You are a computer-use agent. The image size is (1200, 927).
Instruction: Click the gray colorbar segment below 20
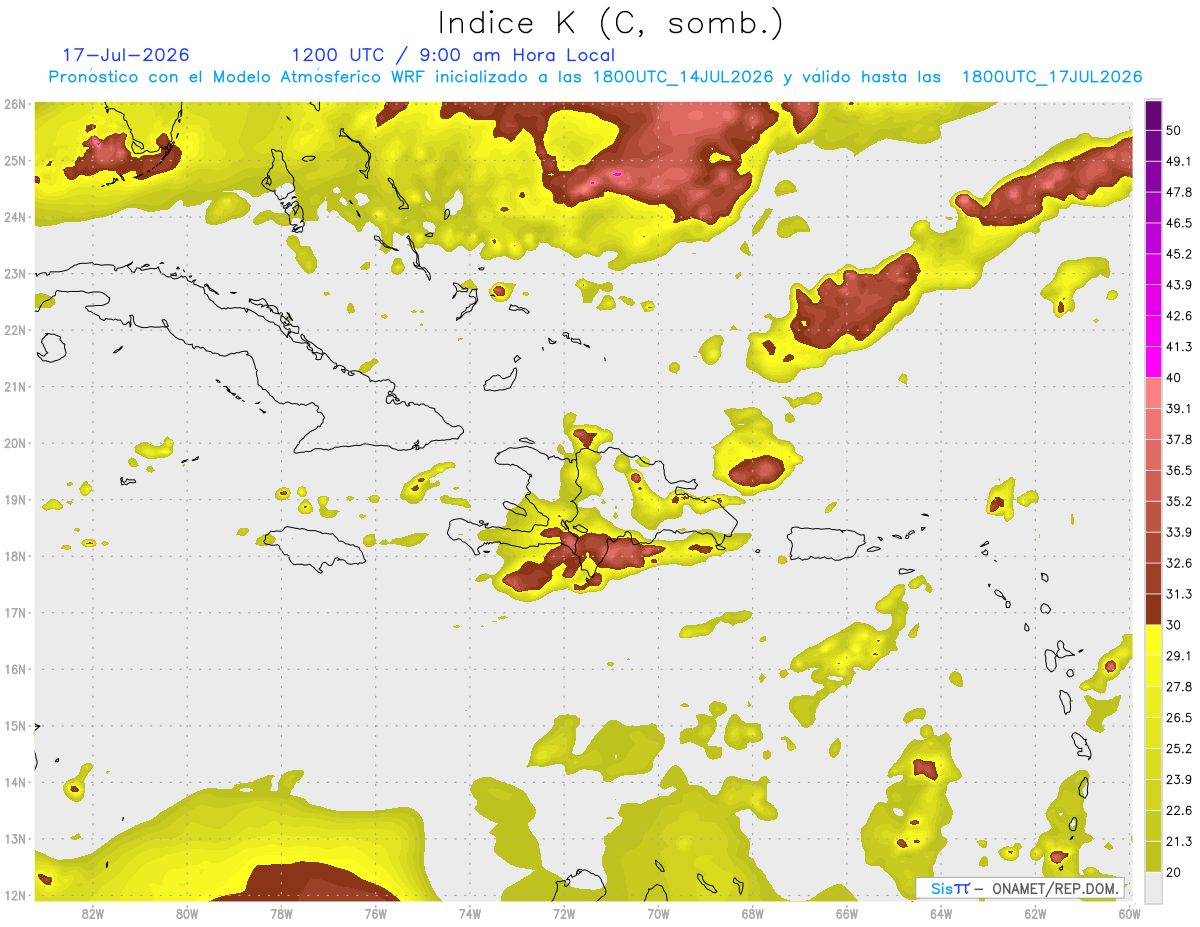[x=1153, y=886]
